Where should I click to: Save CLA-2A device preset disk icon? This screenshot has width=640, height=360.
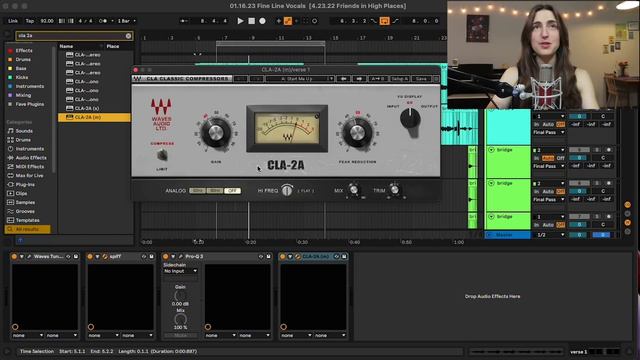pyautogui.click(x=344, y=256)
